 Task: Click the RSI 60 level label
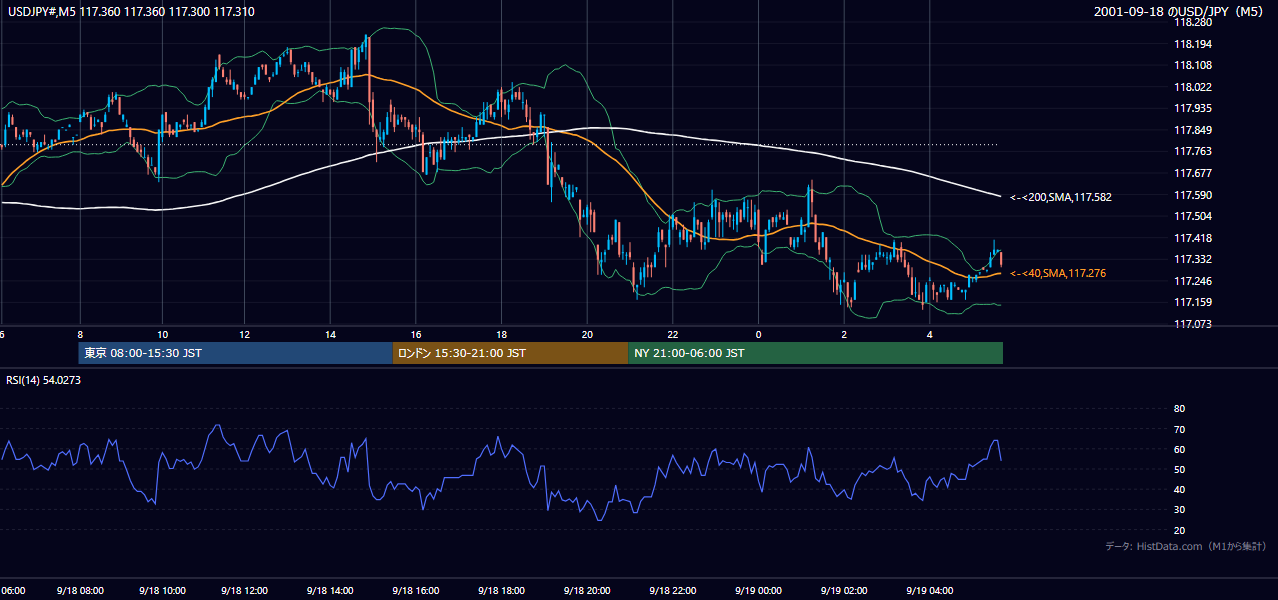pyautogui.click(x=1179, y=449)
